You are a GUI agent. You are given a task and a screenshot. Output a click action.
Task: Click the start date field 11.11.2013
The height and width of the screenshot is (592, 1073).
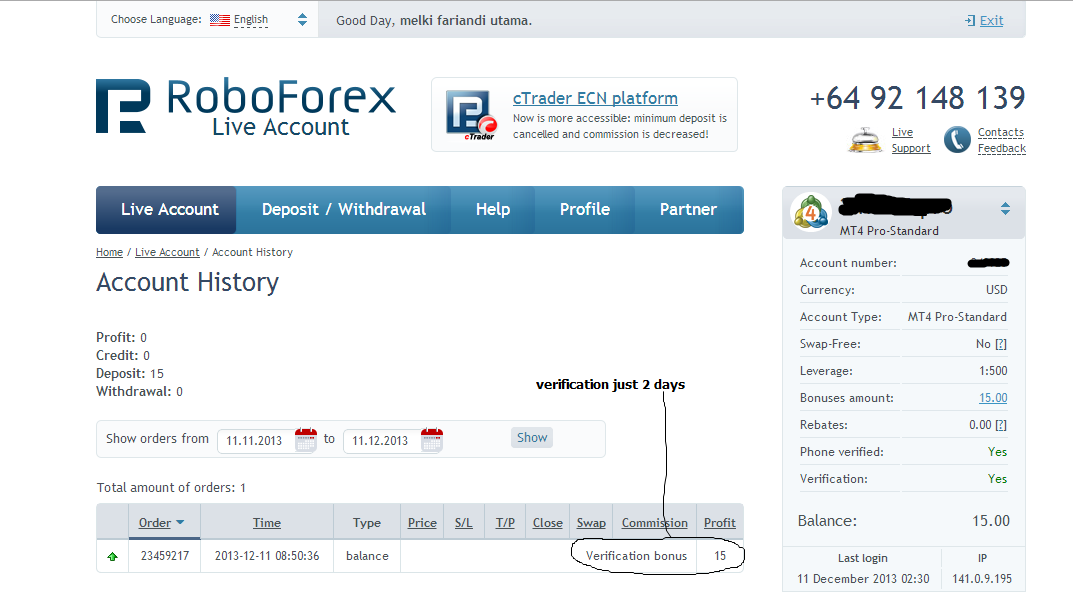[x=255, y=441]
